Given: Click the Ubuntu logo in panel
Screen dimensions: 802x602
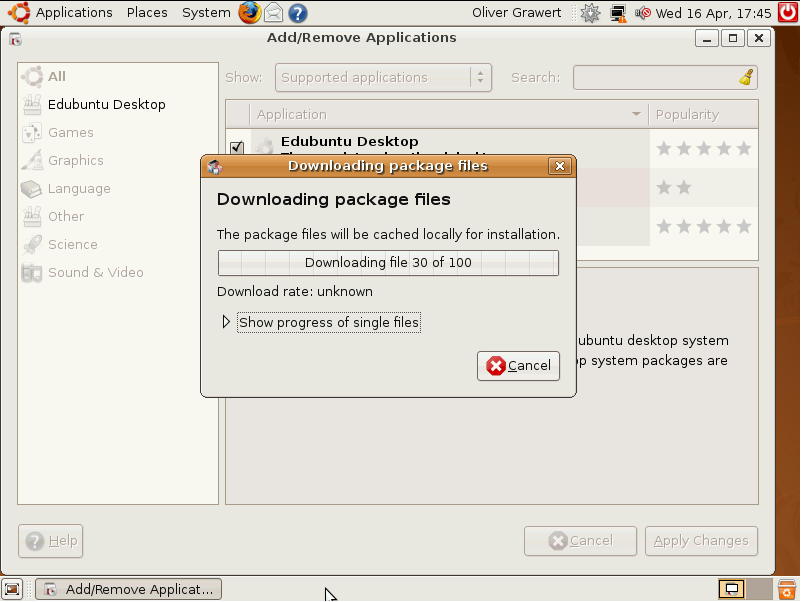Looking at the screenshot, I should [19, 12].
